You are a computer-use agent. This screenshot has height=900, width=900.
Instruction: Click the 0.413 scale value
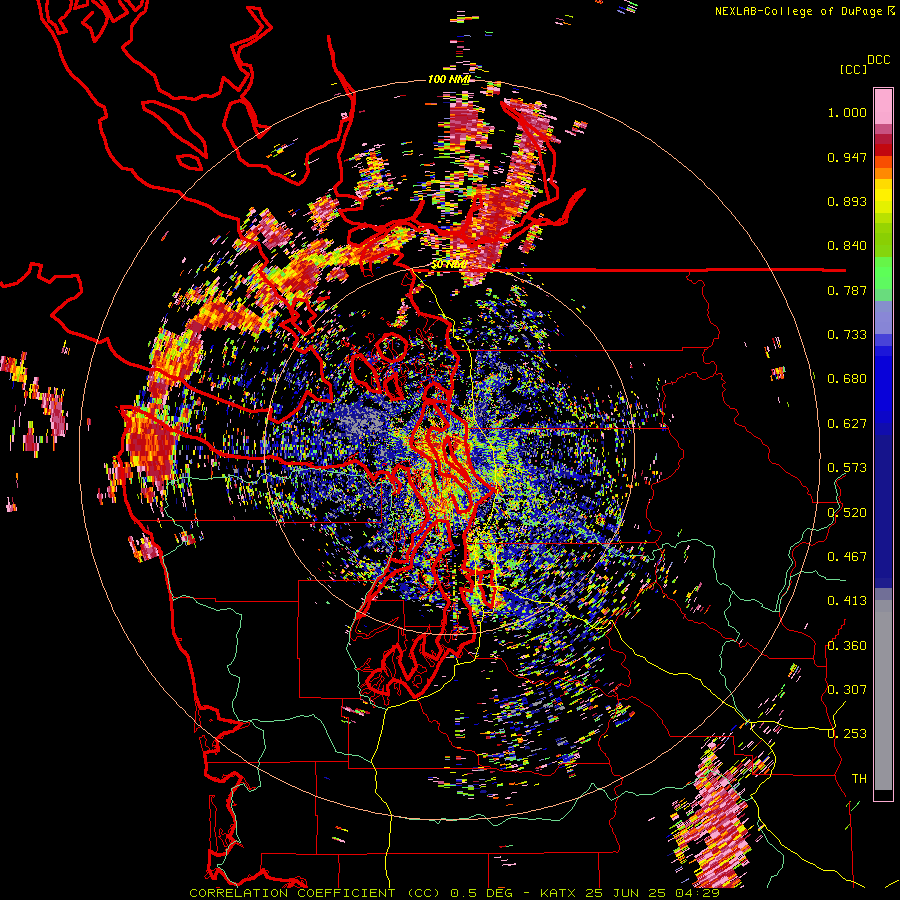pyautogui.click(x=847, y=601)
